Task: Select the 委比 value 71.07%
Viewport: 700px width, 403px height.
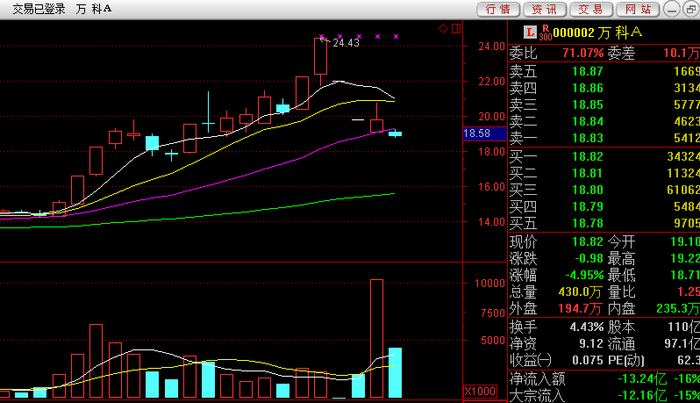Action: click(583, 53)
